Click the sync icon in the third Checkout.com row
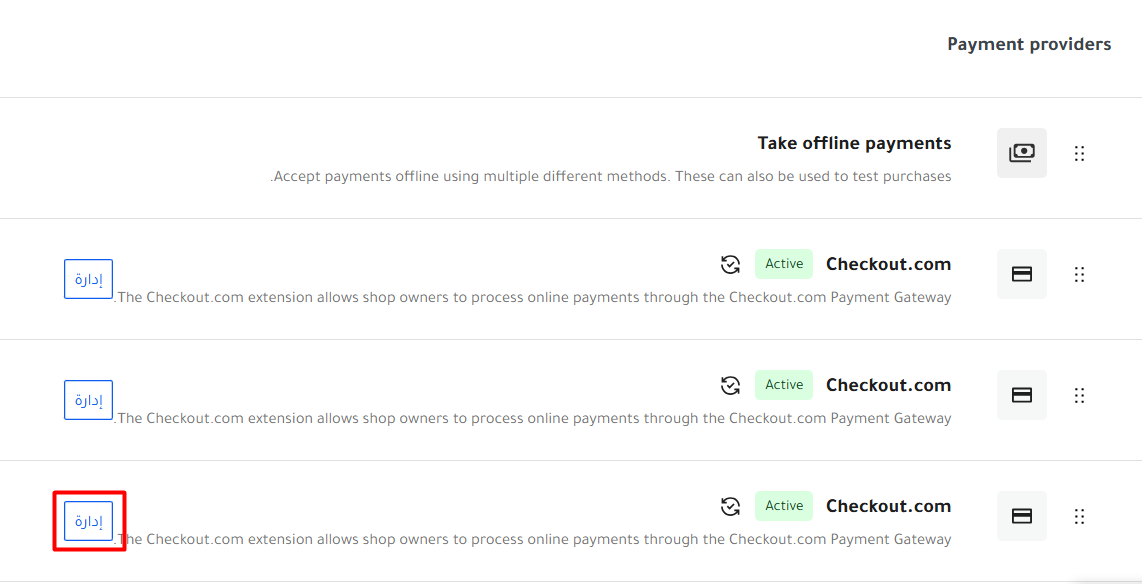The width and height of the screenshot is (1142, 584). click(x=731, y=506)
